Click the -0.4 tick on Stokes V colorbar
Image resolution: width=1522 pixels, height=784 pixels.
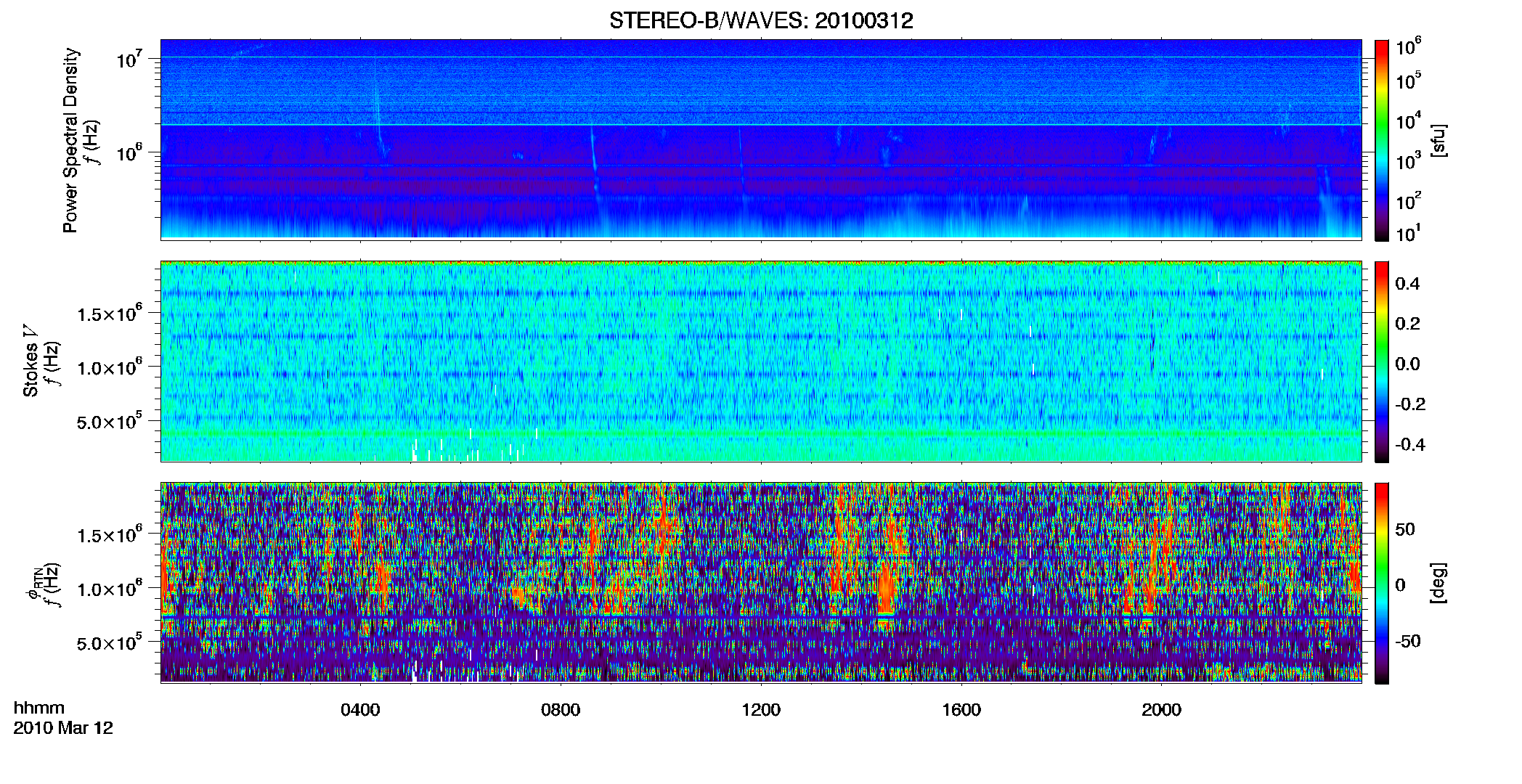[x=1409, y=444]
